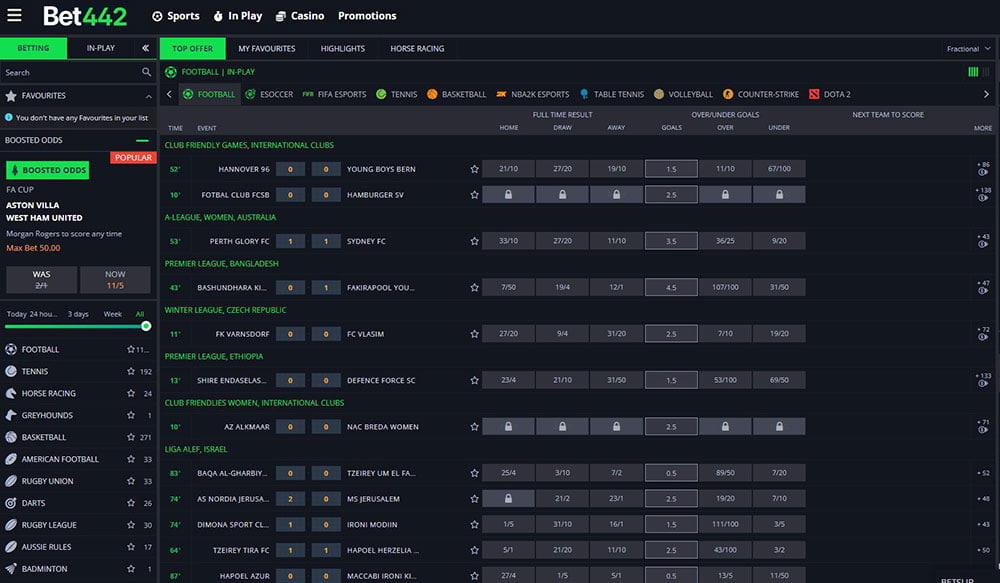The height and width of the screenshot is (583, 1000).
Task: Open Club Friendly Games, International Clubs league
Action: (x=249, y=145)
